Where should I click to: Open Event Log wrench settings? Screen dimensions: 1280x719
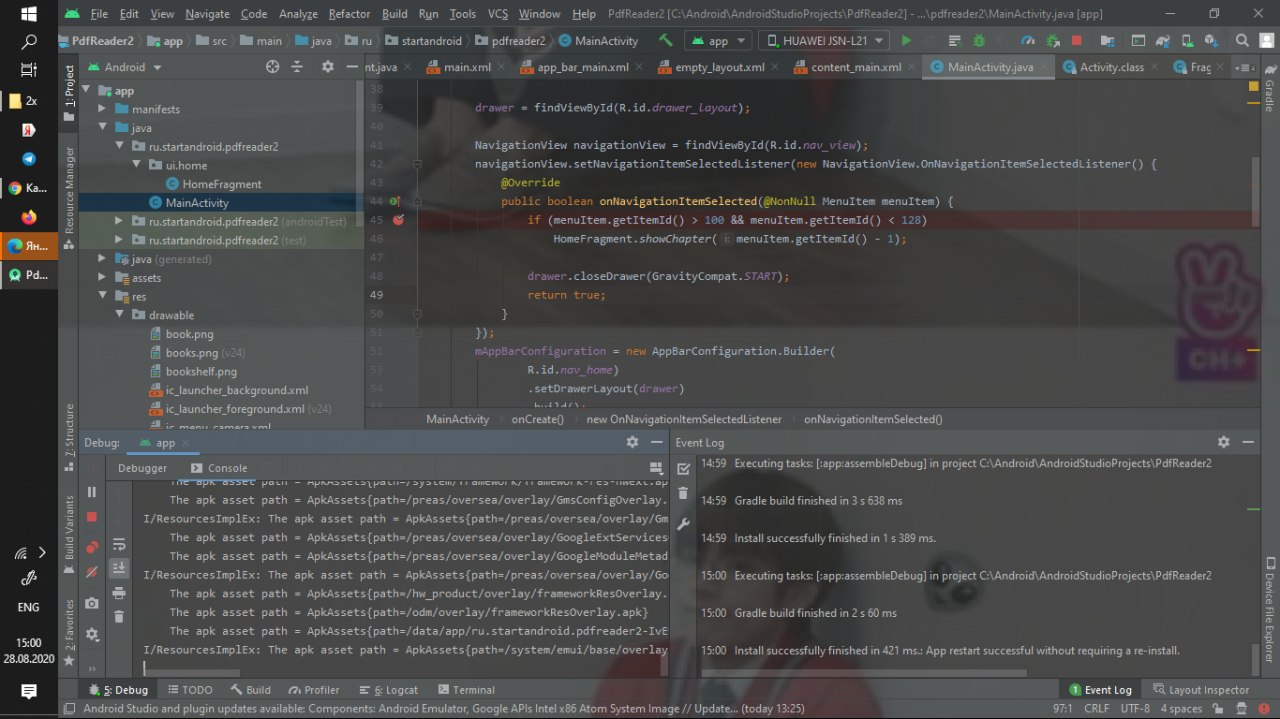tap(683, 524)
